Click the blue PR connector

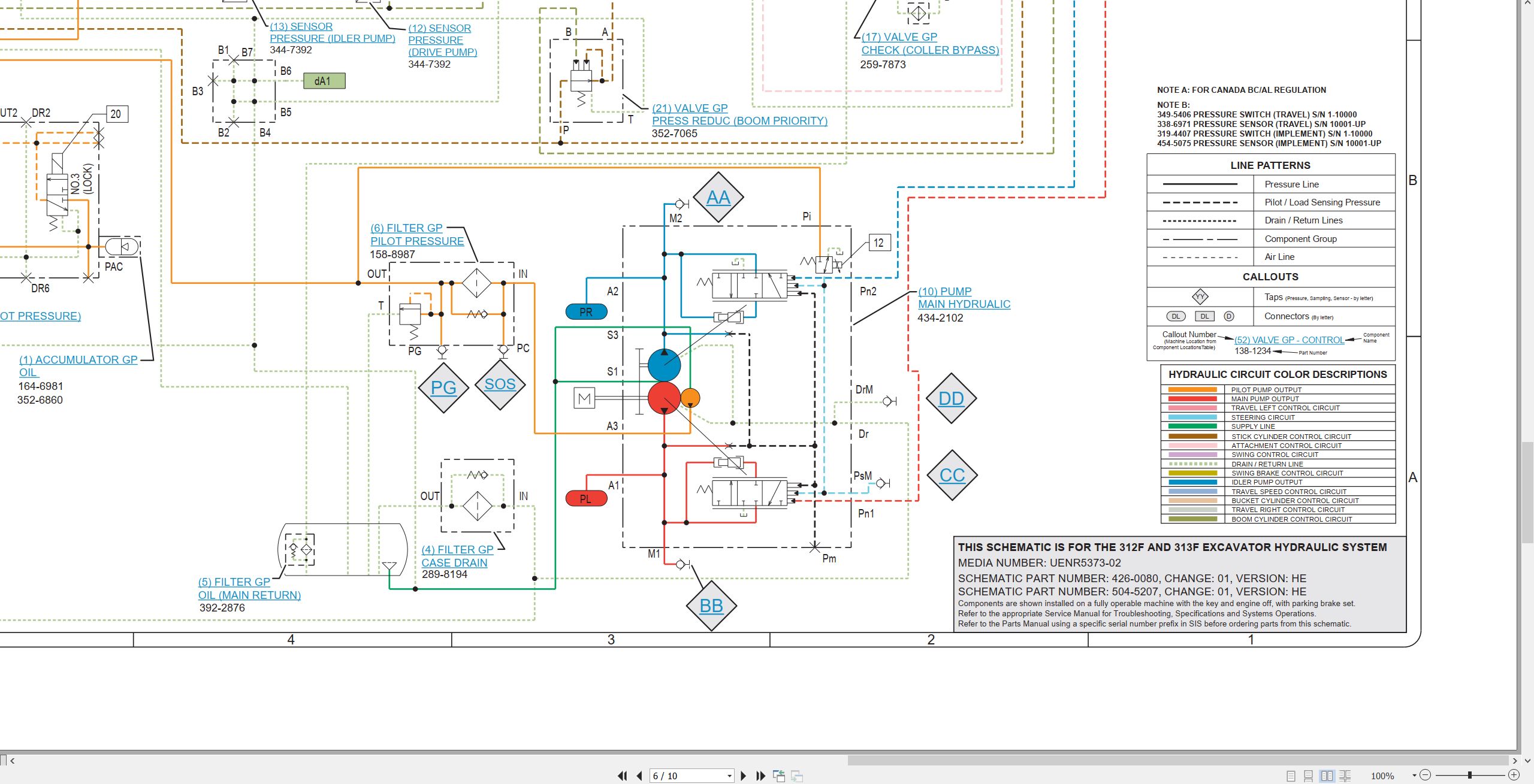(x=586, y=311)
